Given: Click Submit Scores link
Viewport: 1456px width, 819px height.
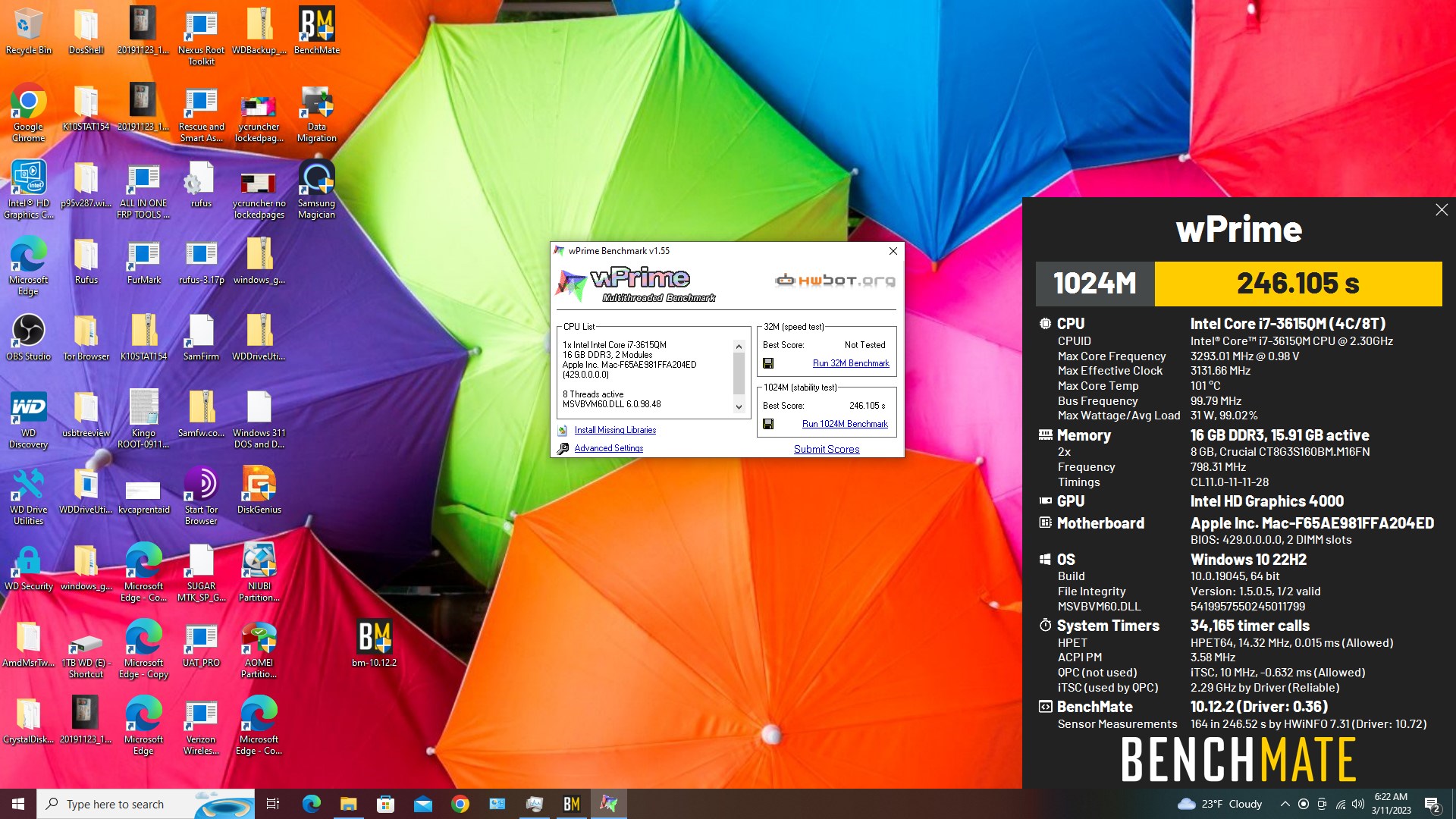Looking at the screenshot, I should point(827,449).
